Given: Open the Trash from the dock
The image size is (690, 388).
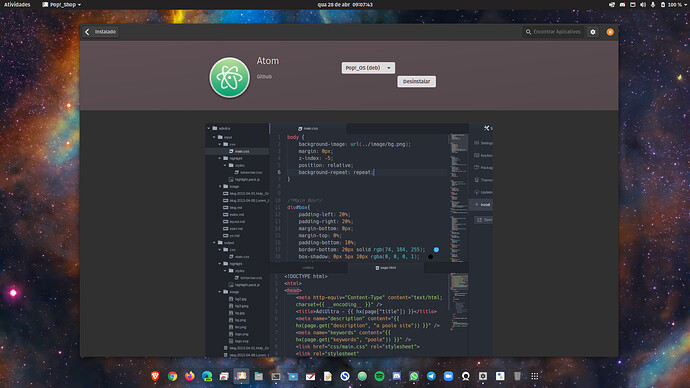Looking at the screenshot, I should click(x=518, y=376).
